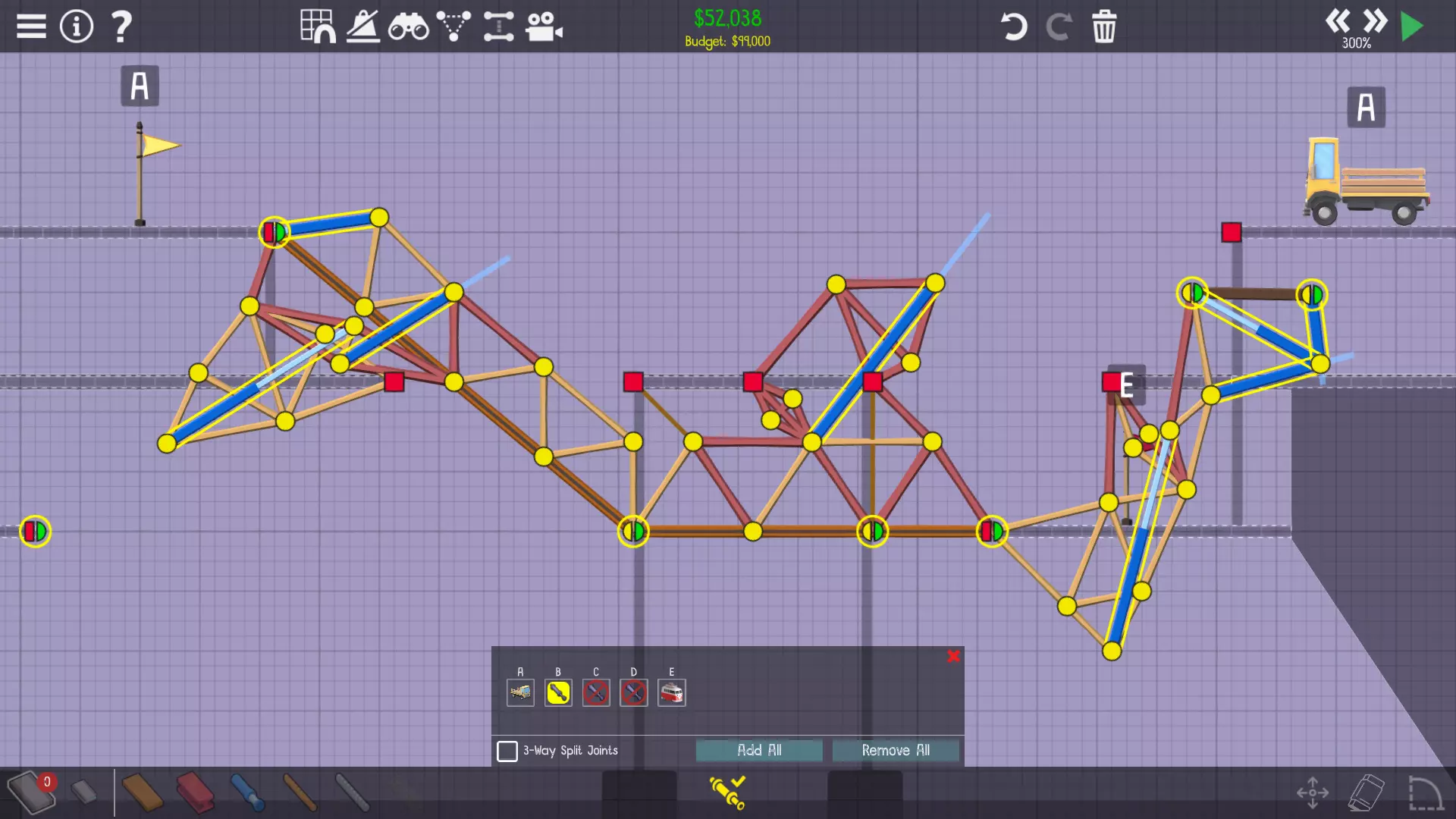Increase simulation speed with right chevrons
1456x819 pixels.
pos(1375,20)
